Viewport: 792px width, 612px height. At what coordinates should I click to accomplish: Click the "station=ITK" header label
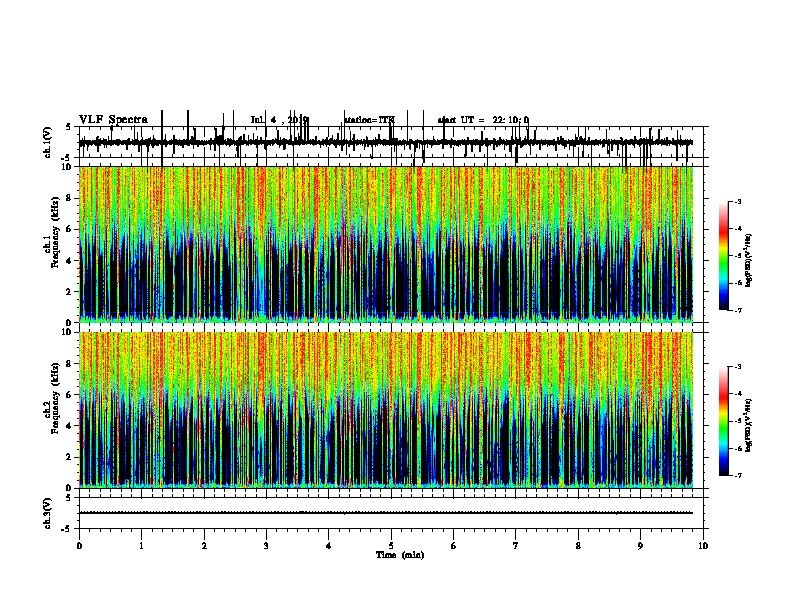(x=369, y=120)
